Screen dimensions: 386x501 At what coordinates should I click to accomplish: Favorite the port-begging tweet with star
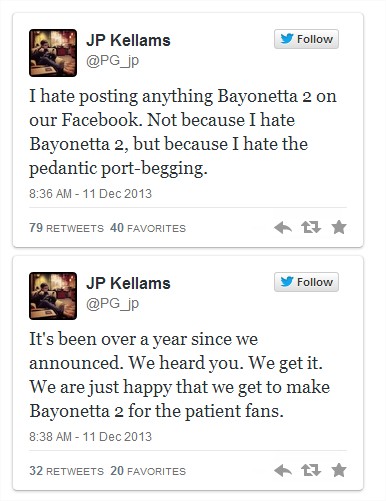(x=339, y=227)
